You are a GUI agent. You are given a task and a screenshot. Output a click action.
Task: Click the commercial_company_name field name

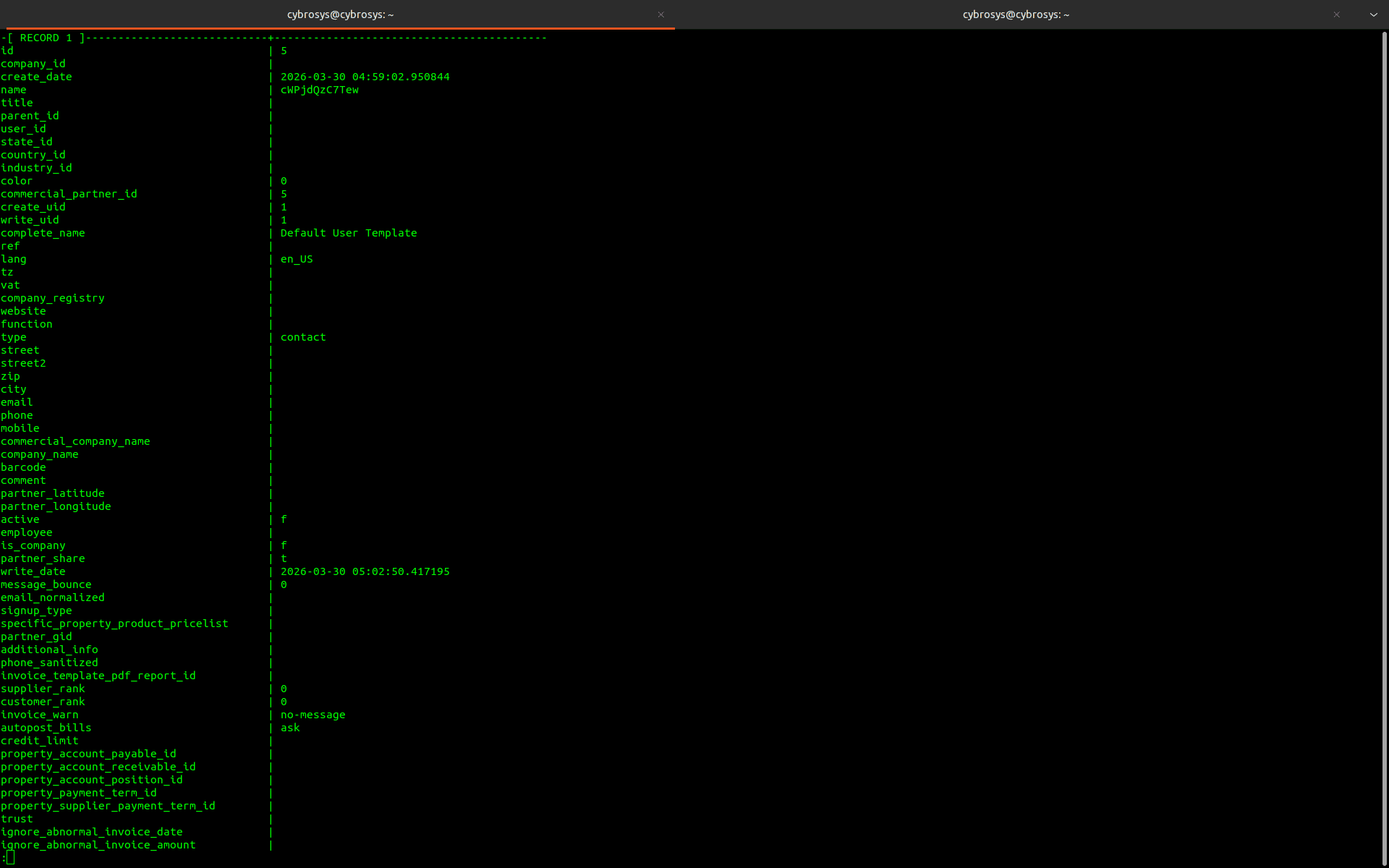(x=75, y=441)
